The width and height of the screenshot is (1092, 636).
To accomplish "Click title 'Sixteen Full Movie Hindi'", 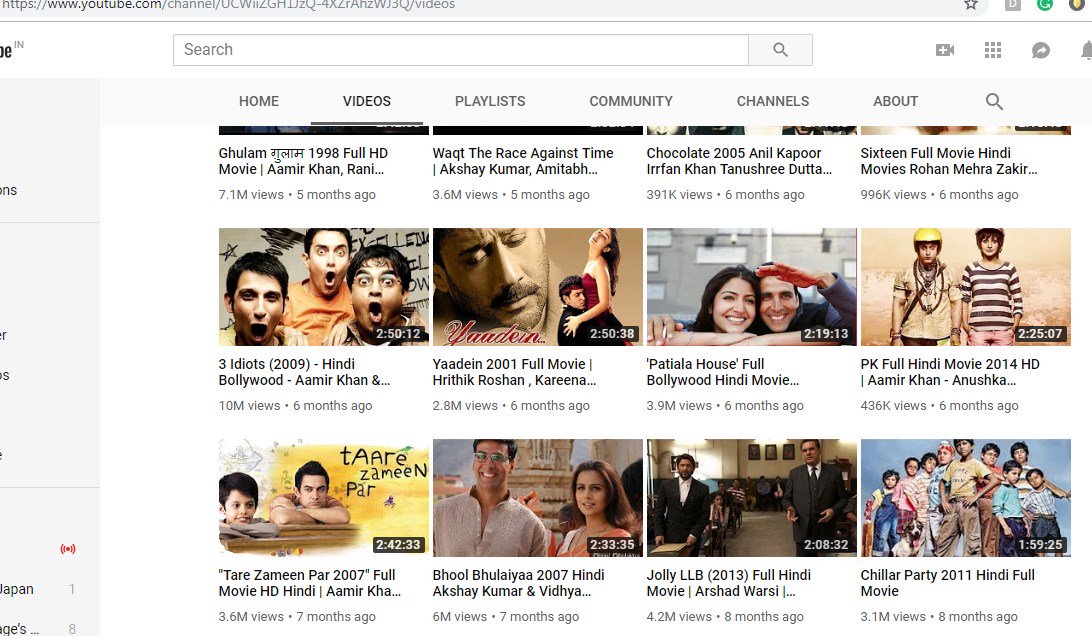I will (x=949, y=161).
